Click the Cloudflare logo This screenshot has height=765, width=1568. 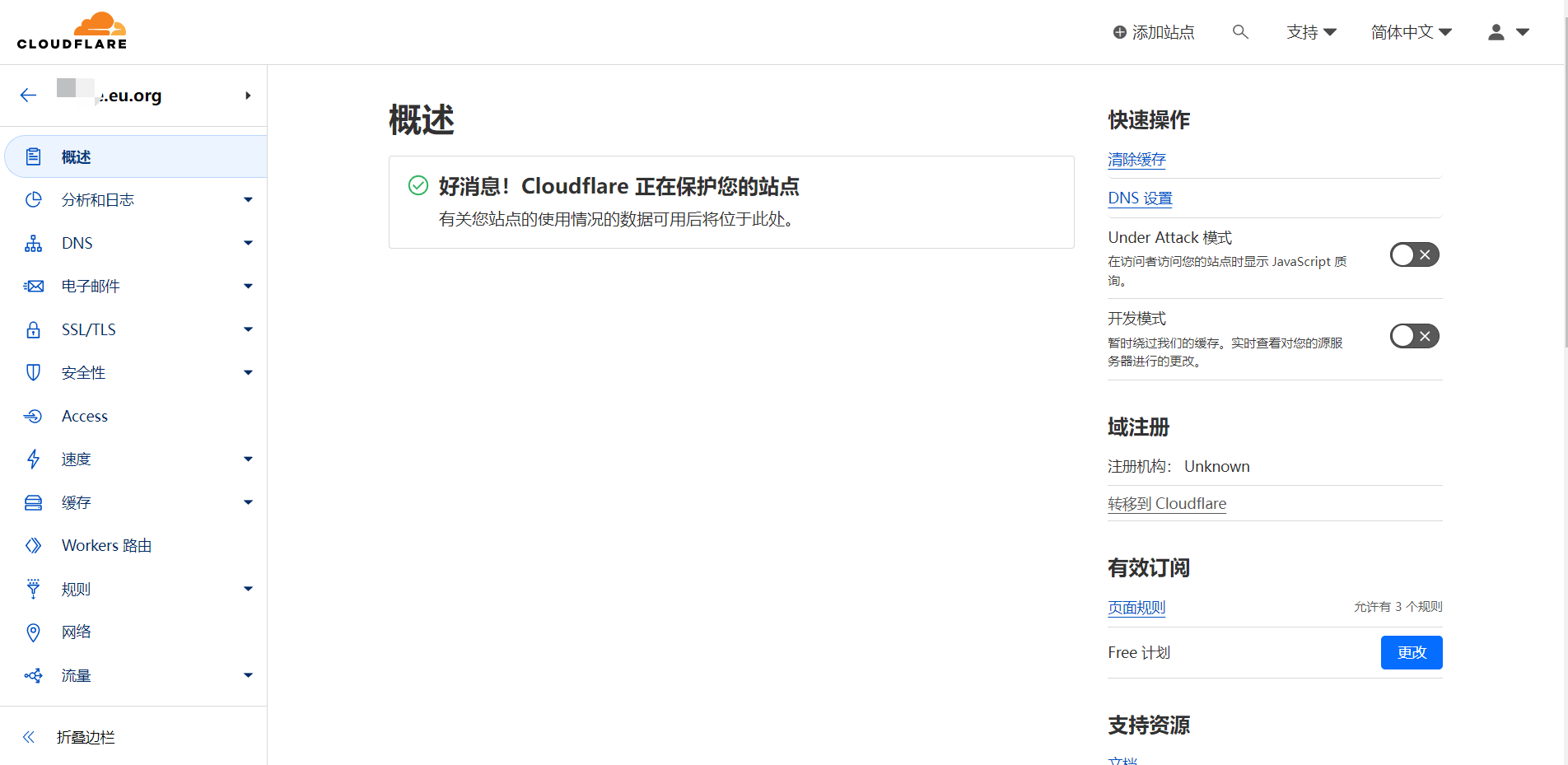[72, 31]
